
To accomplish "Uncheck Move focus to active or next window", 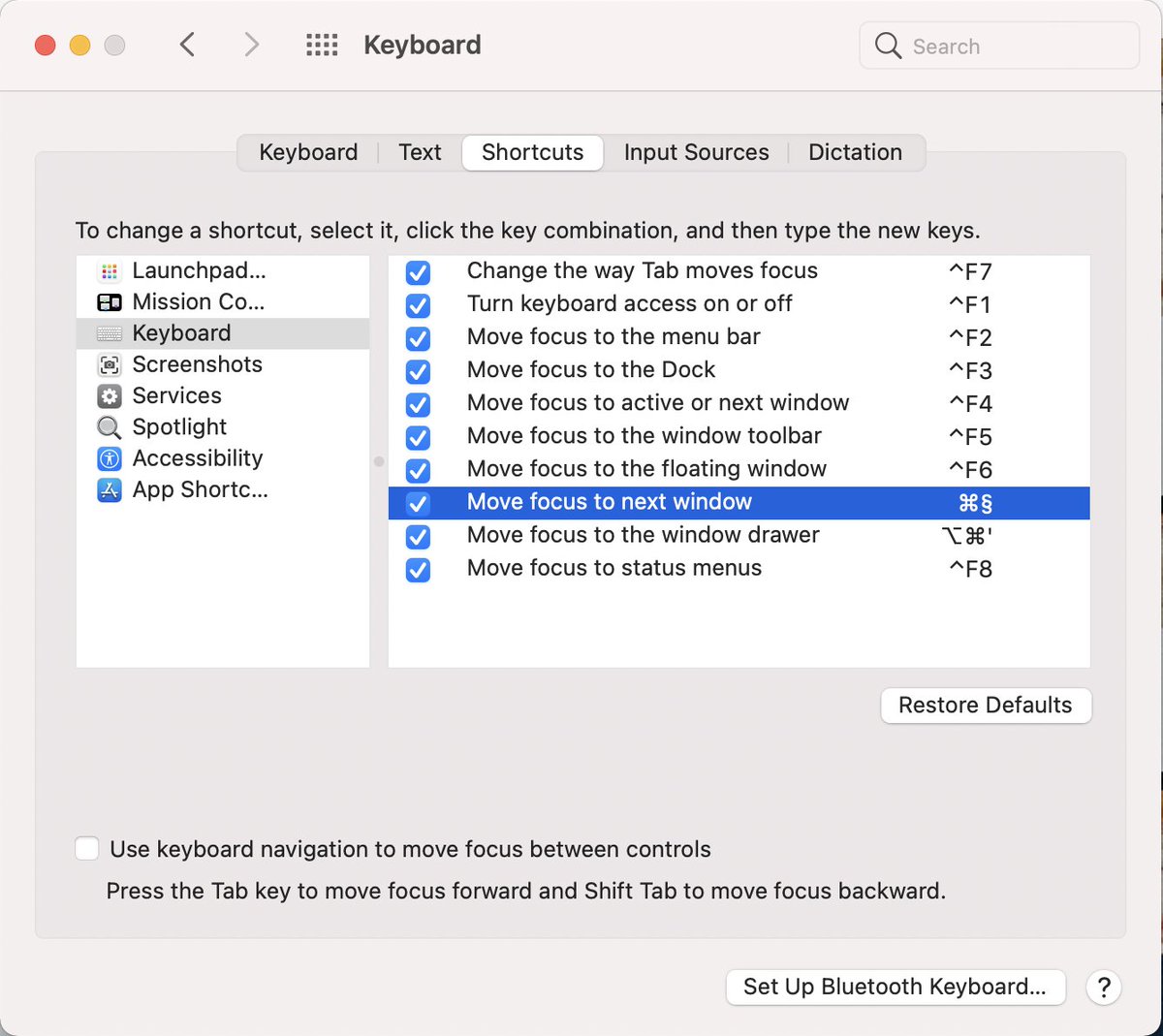I will click(418, 404).
